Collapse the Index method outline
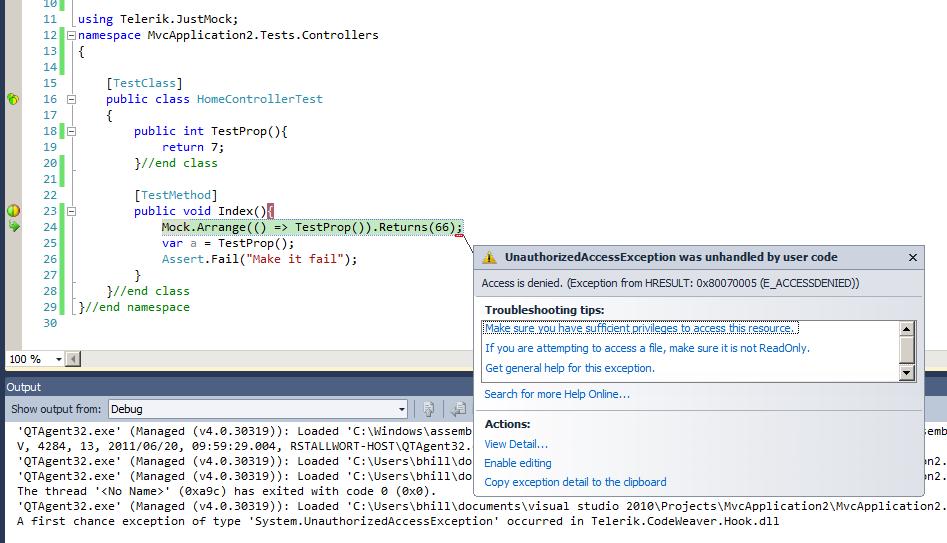 [x=71, y=211]
